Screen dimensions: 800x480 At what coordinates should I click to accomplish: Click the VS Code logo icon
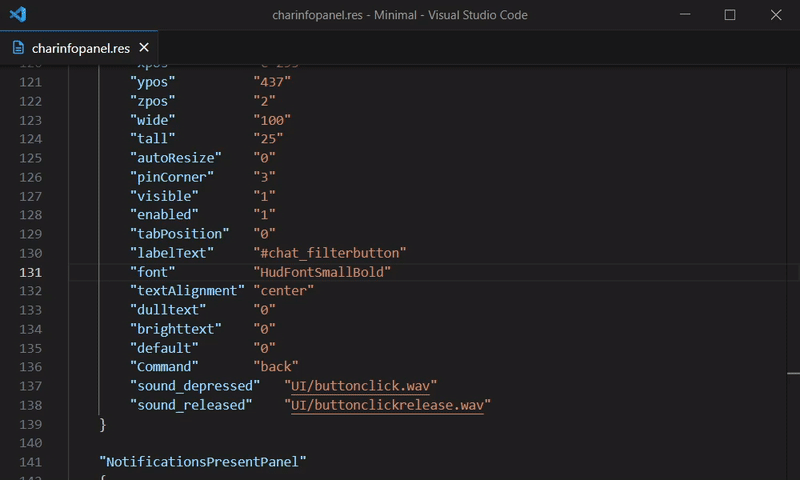tap(18, 14)
